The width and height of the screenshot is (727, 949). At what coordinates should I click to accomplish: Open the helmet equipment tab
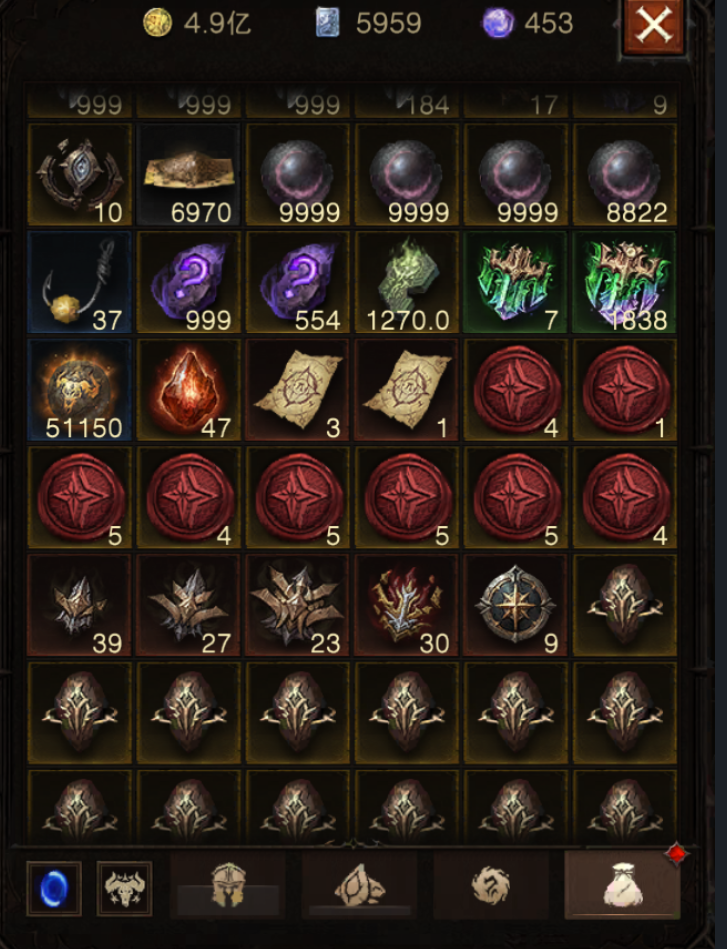(228, 885)
